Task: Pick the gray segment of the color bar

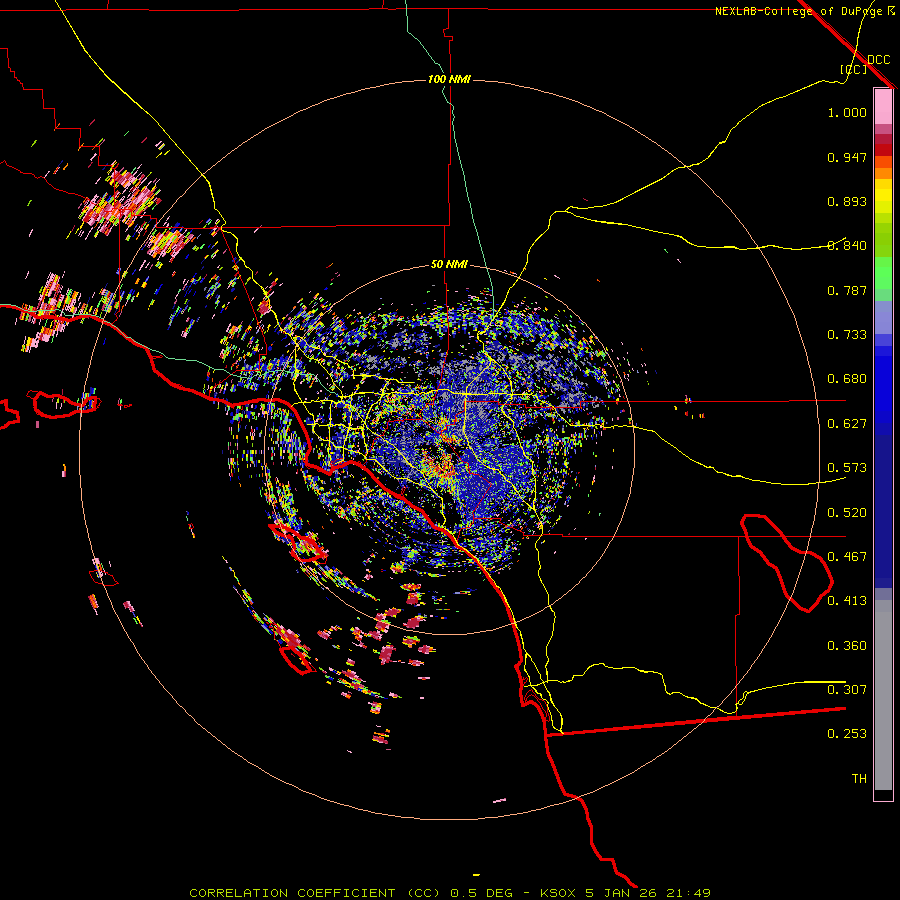Action: [x=883, y=695]
